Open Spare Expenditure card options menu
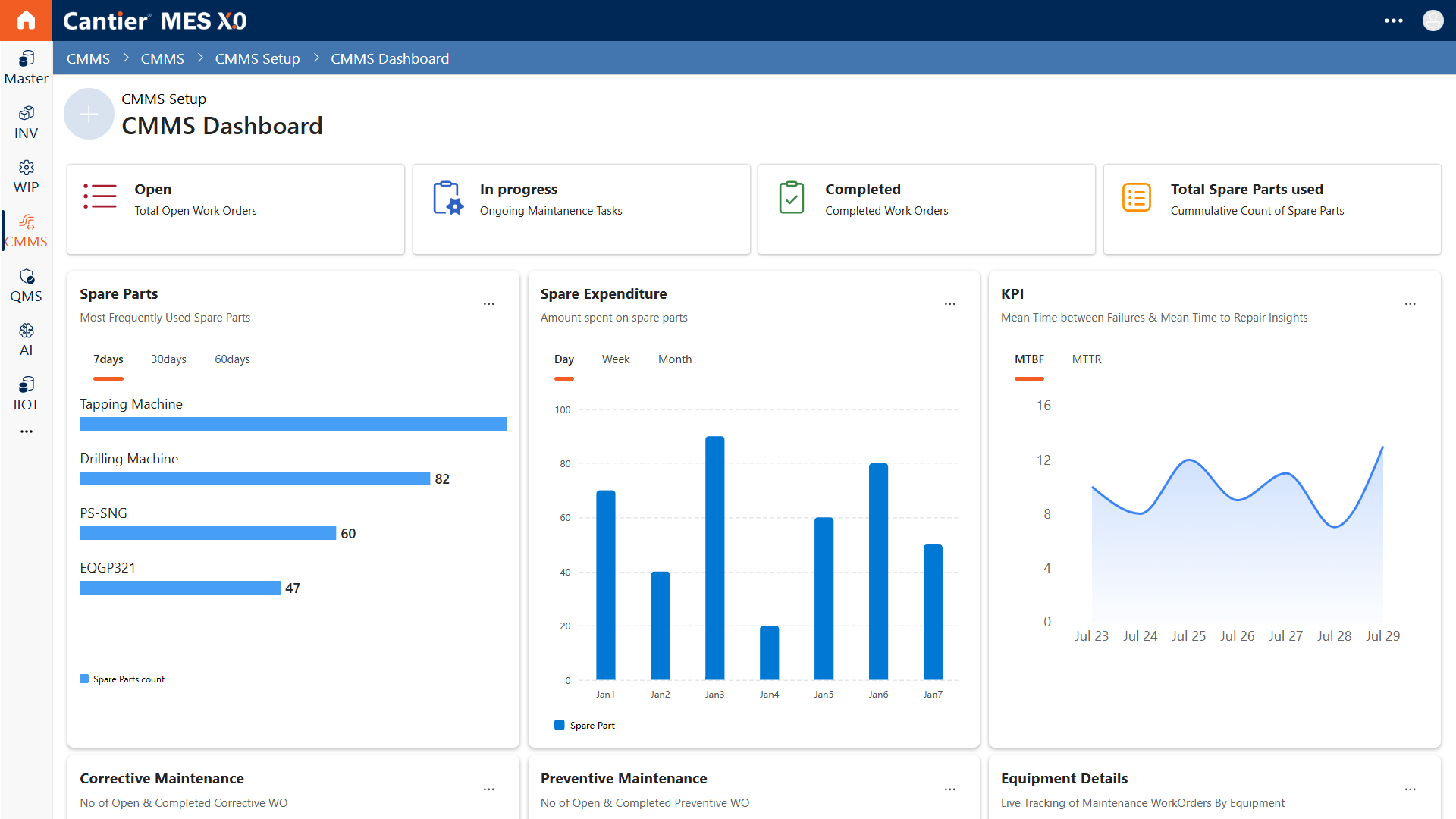The width and height of the screenshot is (1456, 819). [950, 304]
